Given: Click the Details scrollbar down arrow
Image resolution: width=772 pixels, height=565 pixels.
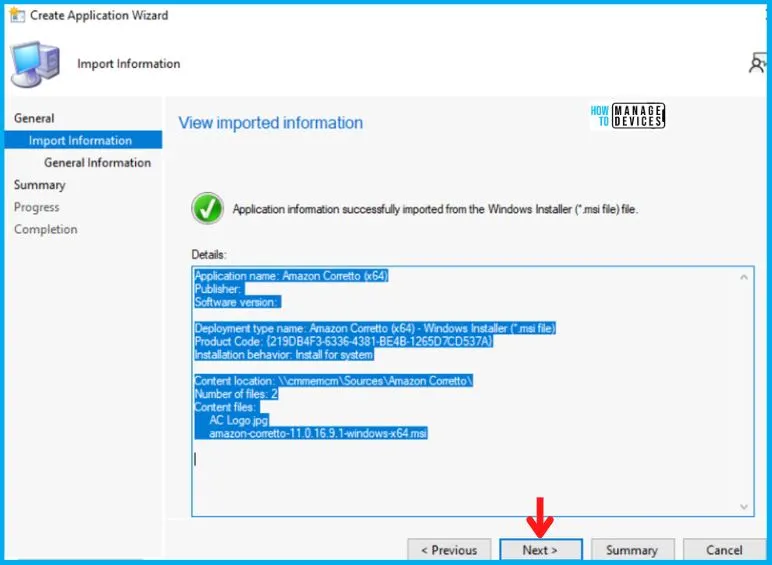Looking at the screenshot, I should point(744,506).
